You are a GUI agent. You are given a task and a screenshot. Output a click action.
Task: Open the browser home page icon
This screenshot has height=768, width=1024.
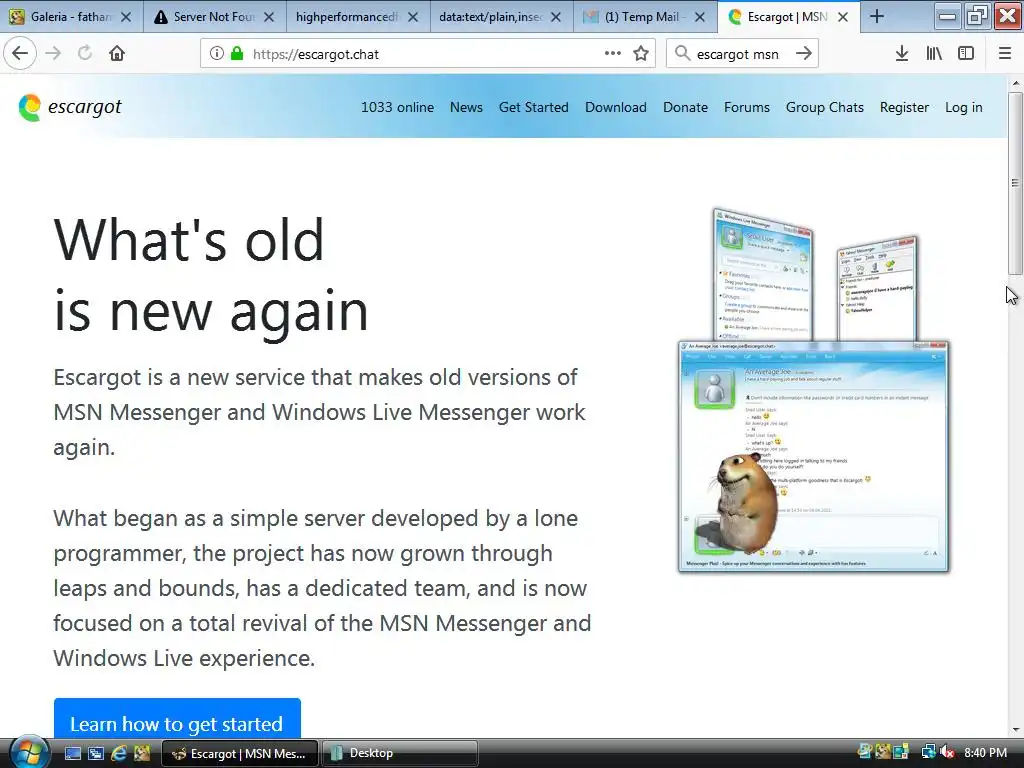pyautogui.click(x=117, y=54)
